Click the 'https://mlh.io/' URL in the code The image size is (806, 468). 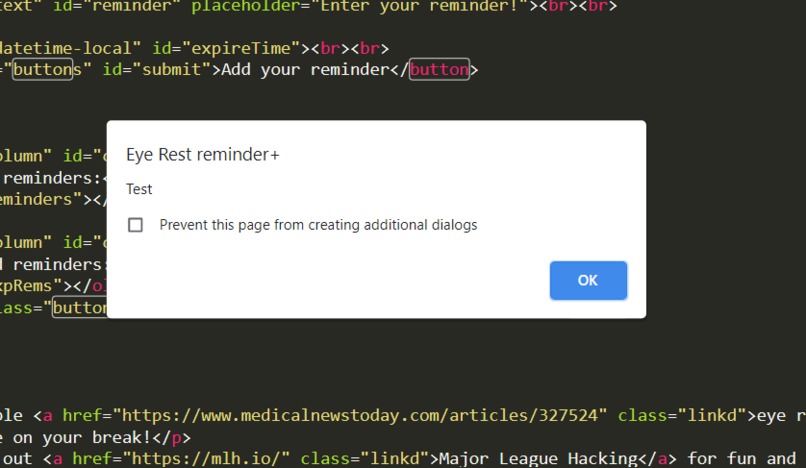click(206, 458)
